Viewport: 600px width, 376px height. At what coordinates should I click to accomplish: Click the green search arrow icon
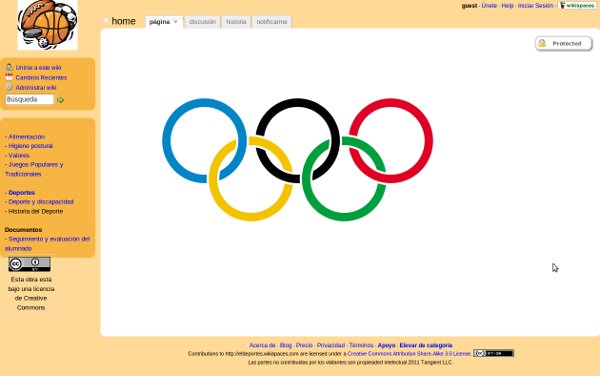[60, 100]
